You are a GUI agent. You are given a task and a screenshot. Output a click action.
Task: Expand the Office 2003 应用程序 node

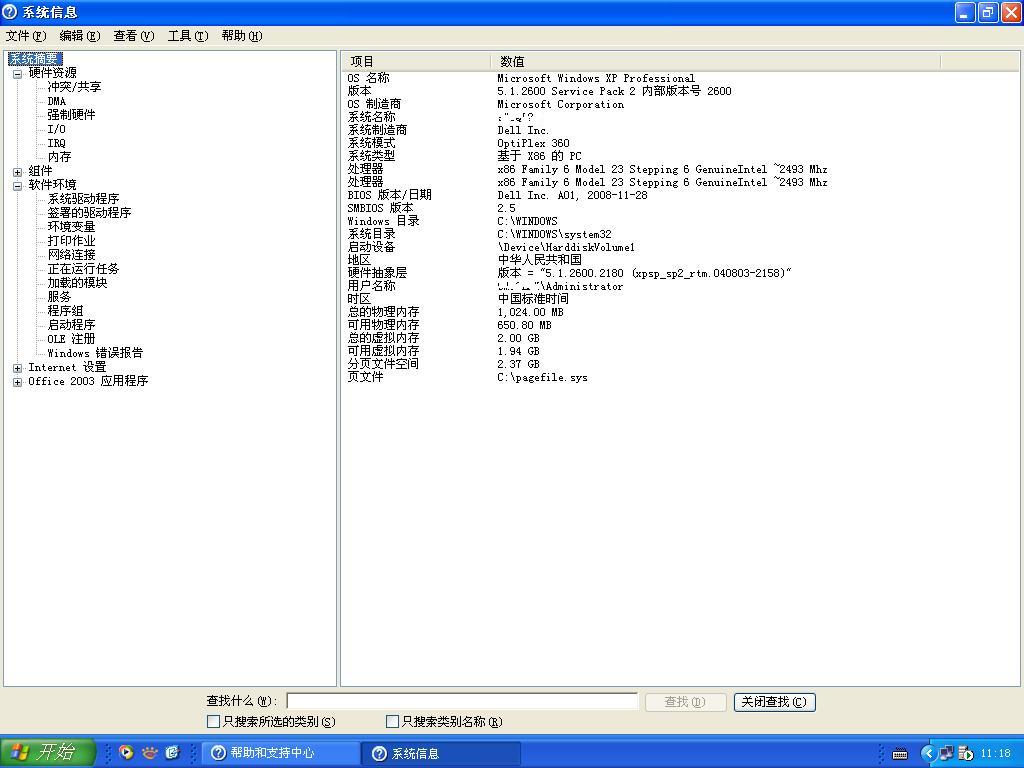point(18,382)
